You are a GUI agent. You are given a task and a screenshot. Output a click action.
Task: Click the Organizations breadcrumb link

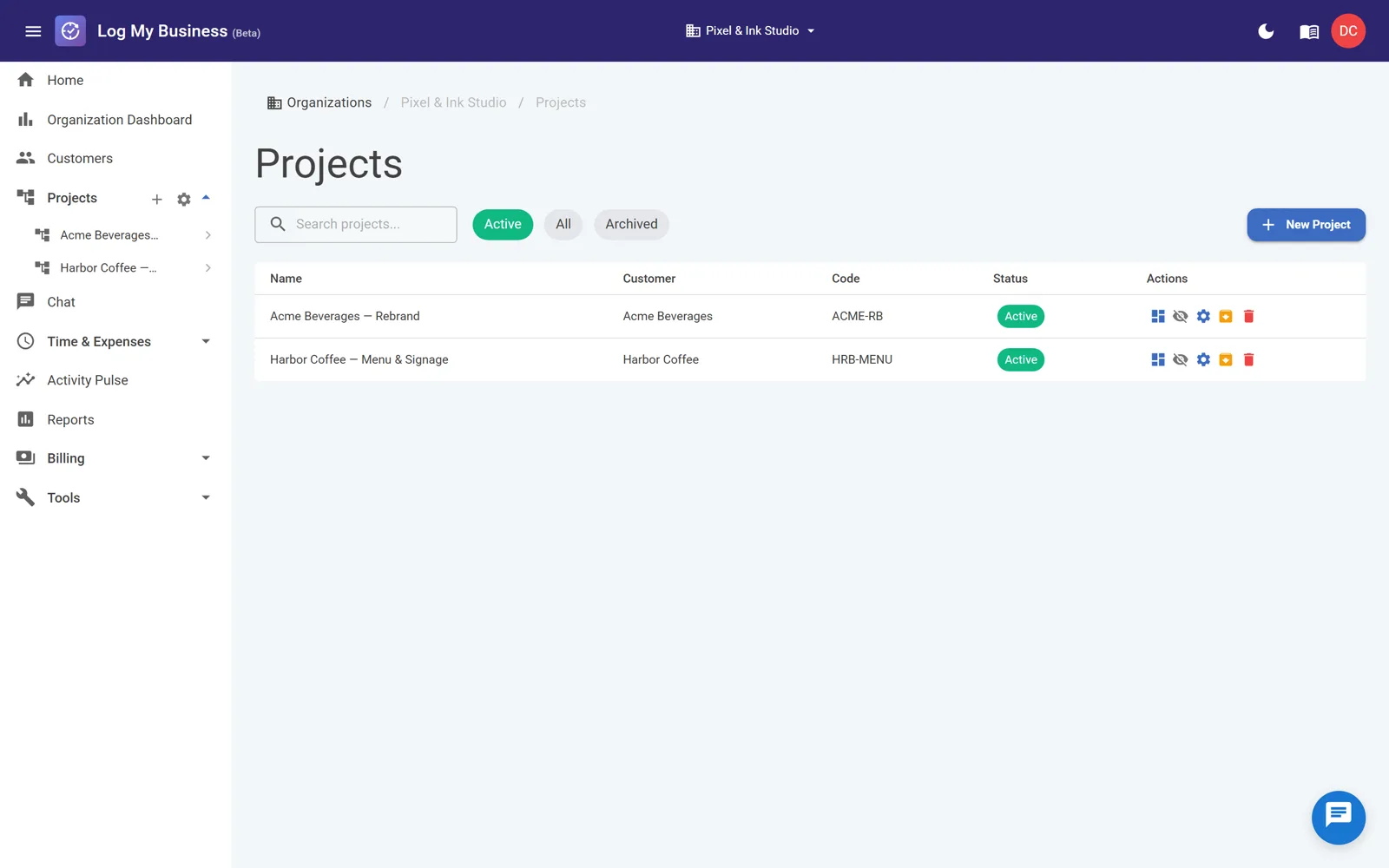(x=319, y=102)
